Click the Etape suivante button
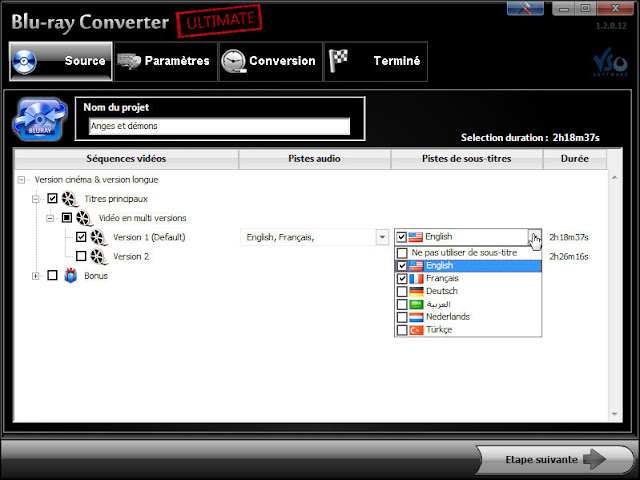This screenshot has width=640, height=480. click(554, 460)
